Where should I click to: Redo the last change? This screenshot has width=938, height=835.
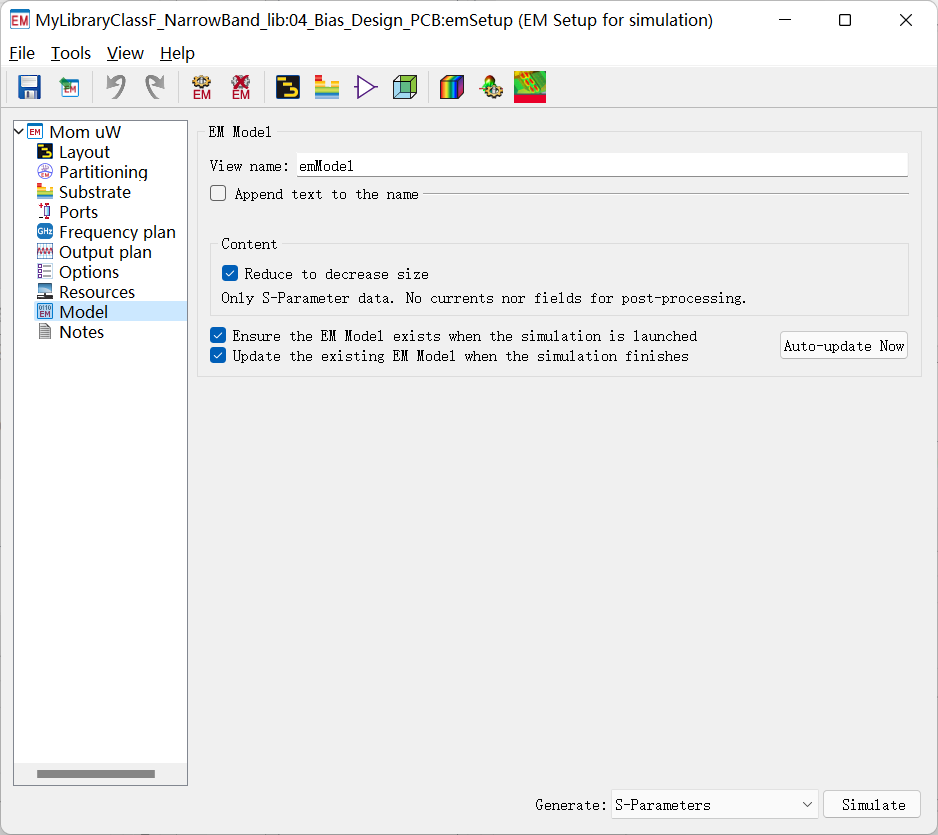155,87
